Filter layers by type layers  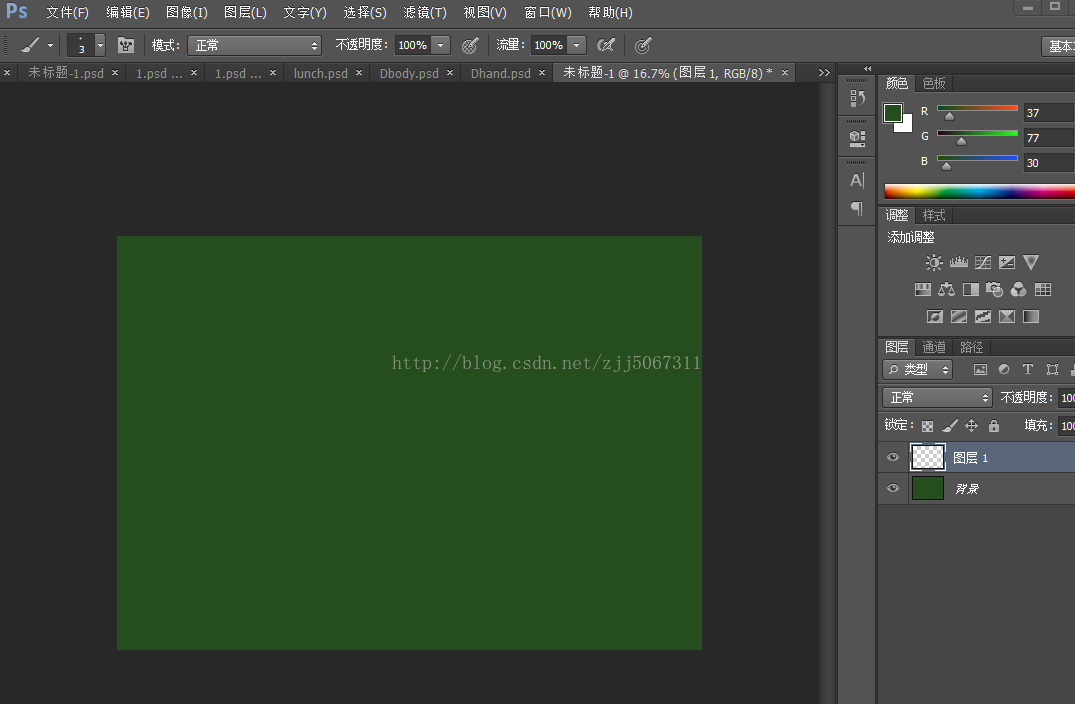pos(1028,369)
